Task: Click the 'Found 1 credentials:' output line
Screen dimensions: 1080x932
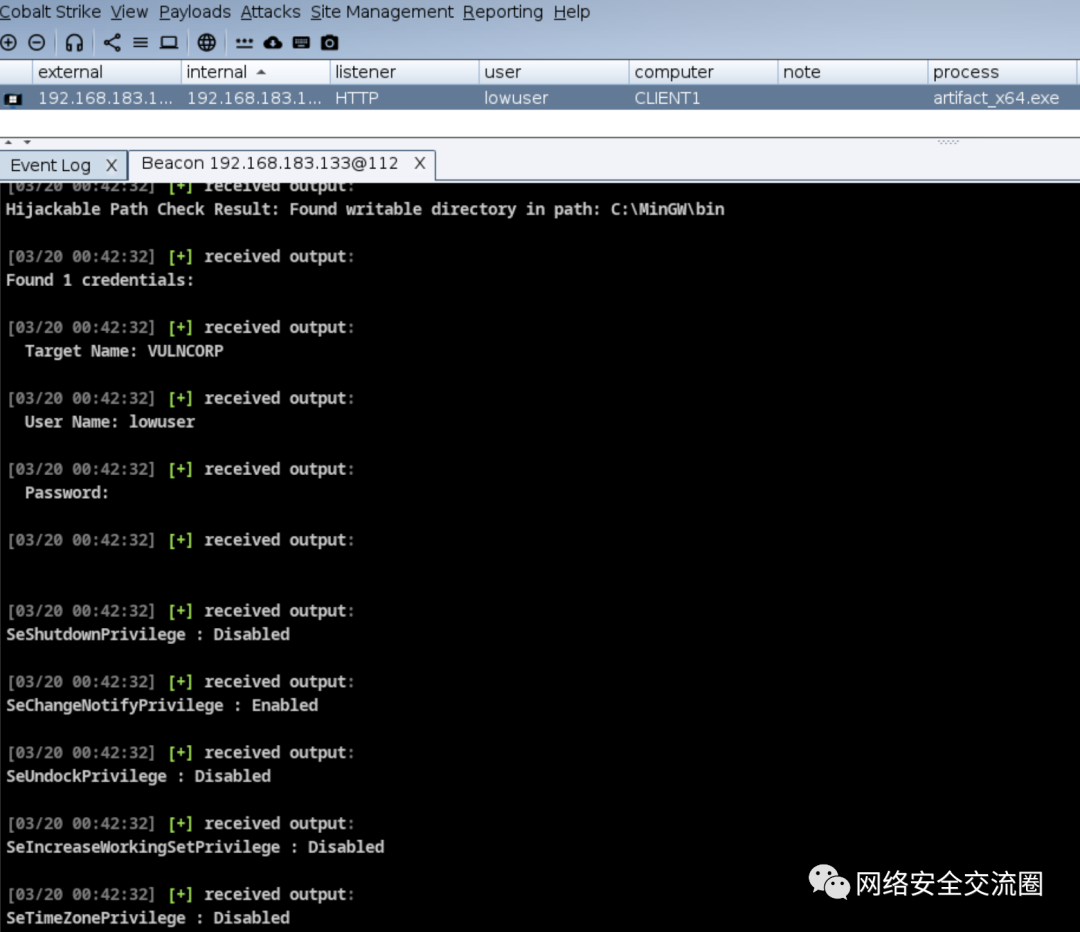Action: tap(100, 280)
